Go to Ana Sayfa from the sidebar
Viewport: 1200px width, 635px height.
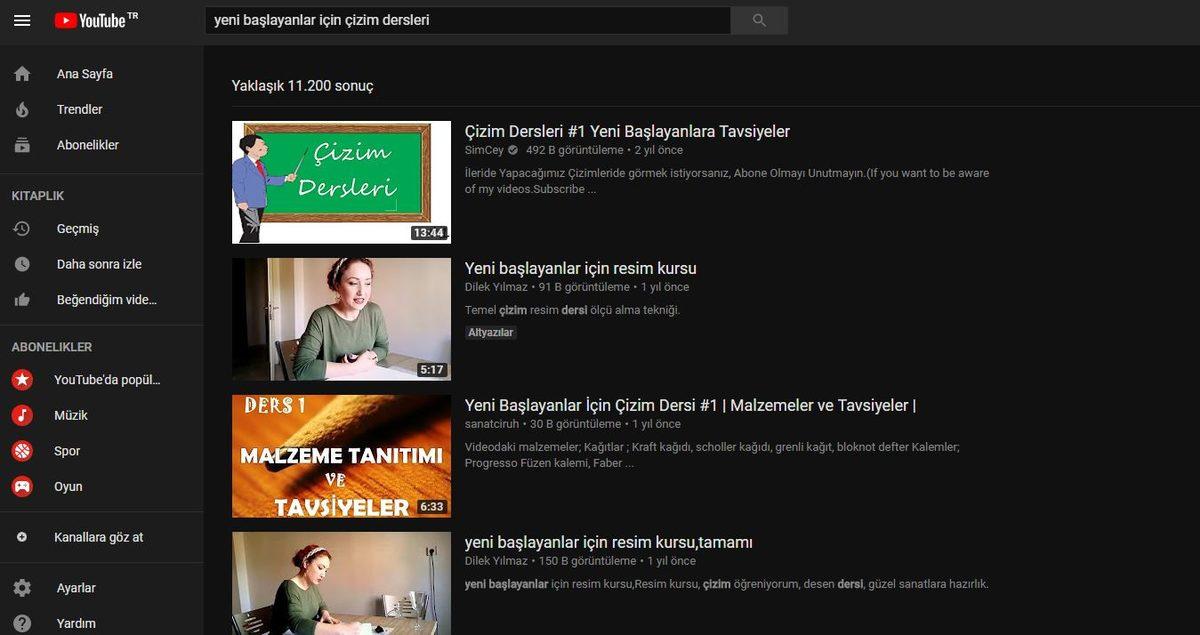pyautogui.click(x=21, y=73)
